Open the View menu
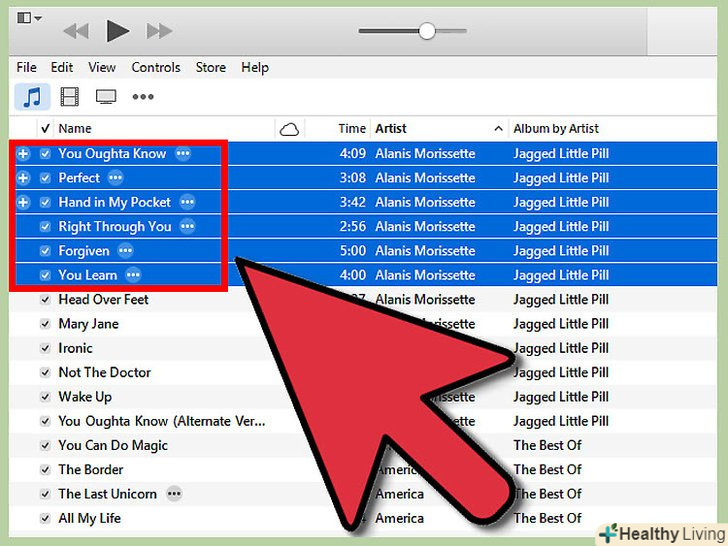728x546 pixels. [x=102, y=68]
